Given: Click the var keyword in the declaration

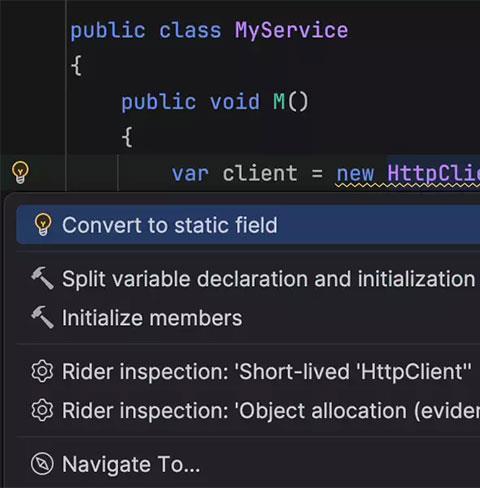Looking at the screenshot, I should [x=190, y=174].
